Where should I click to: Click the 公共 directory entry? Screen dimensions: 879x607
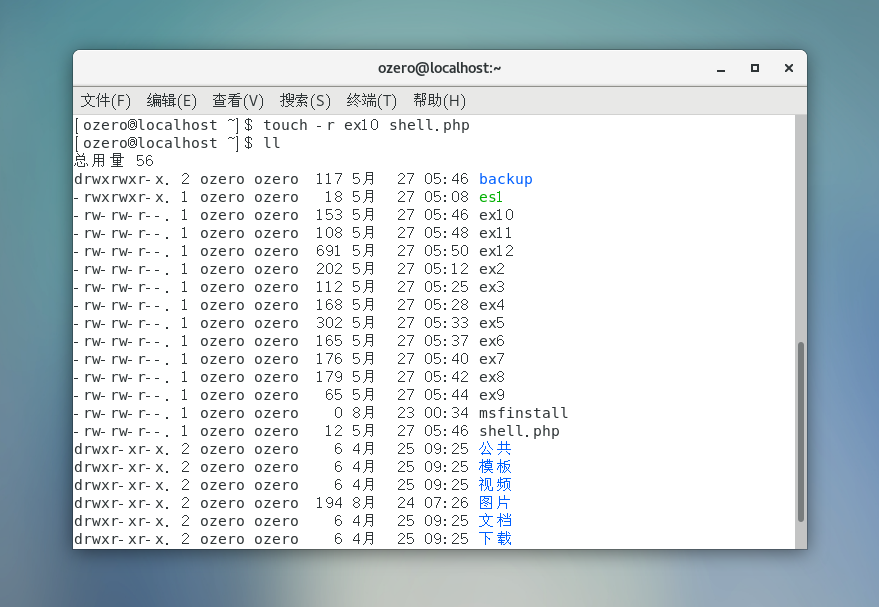pyautogui.click(x=495, y=449)
